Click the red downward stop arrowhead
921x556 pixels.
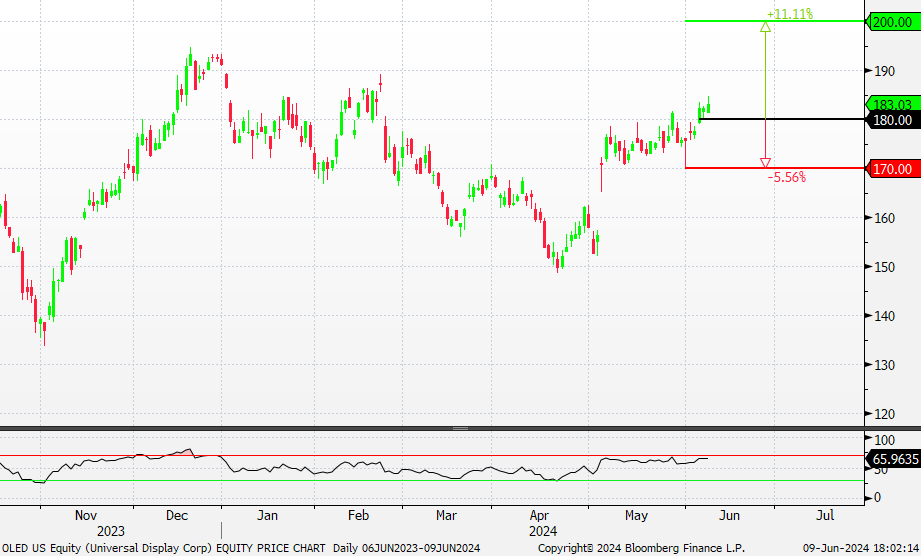click(765, 162)
